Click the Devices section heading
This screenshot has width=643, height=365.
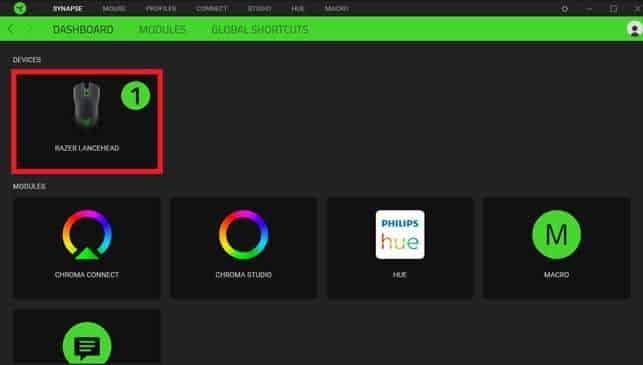[x=27, y=60]
